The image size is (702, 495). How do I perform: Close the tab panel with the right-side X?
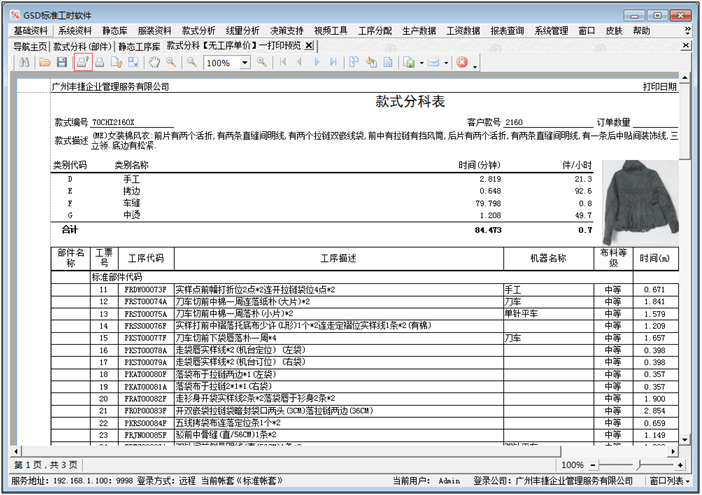point(685,46)
